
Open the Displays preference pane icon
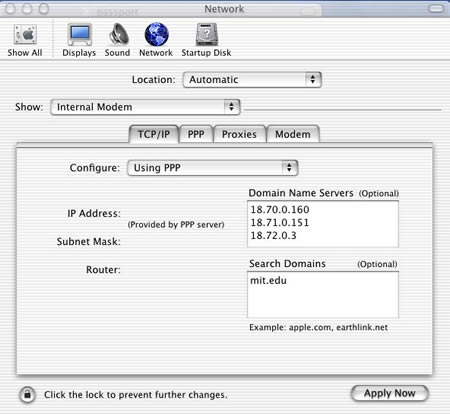point(79,34)
